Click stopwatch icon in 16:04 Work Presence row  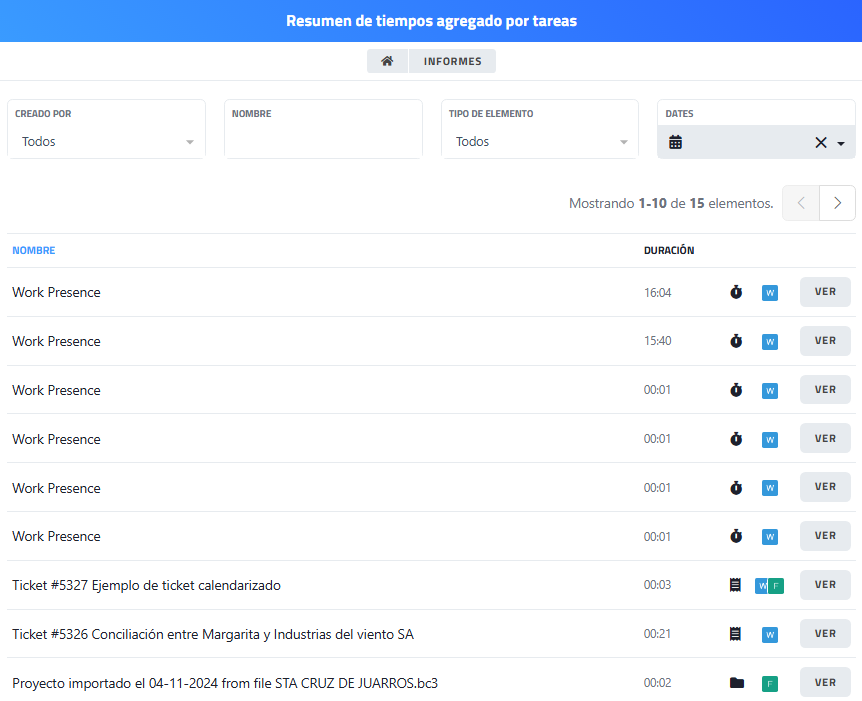tap(736, 292)
